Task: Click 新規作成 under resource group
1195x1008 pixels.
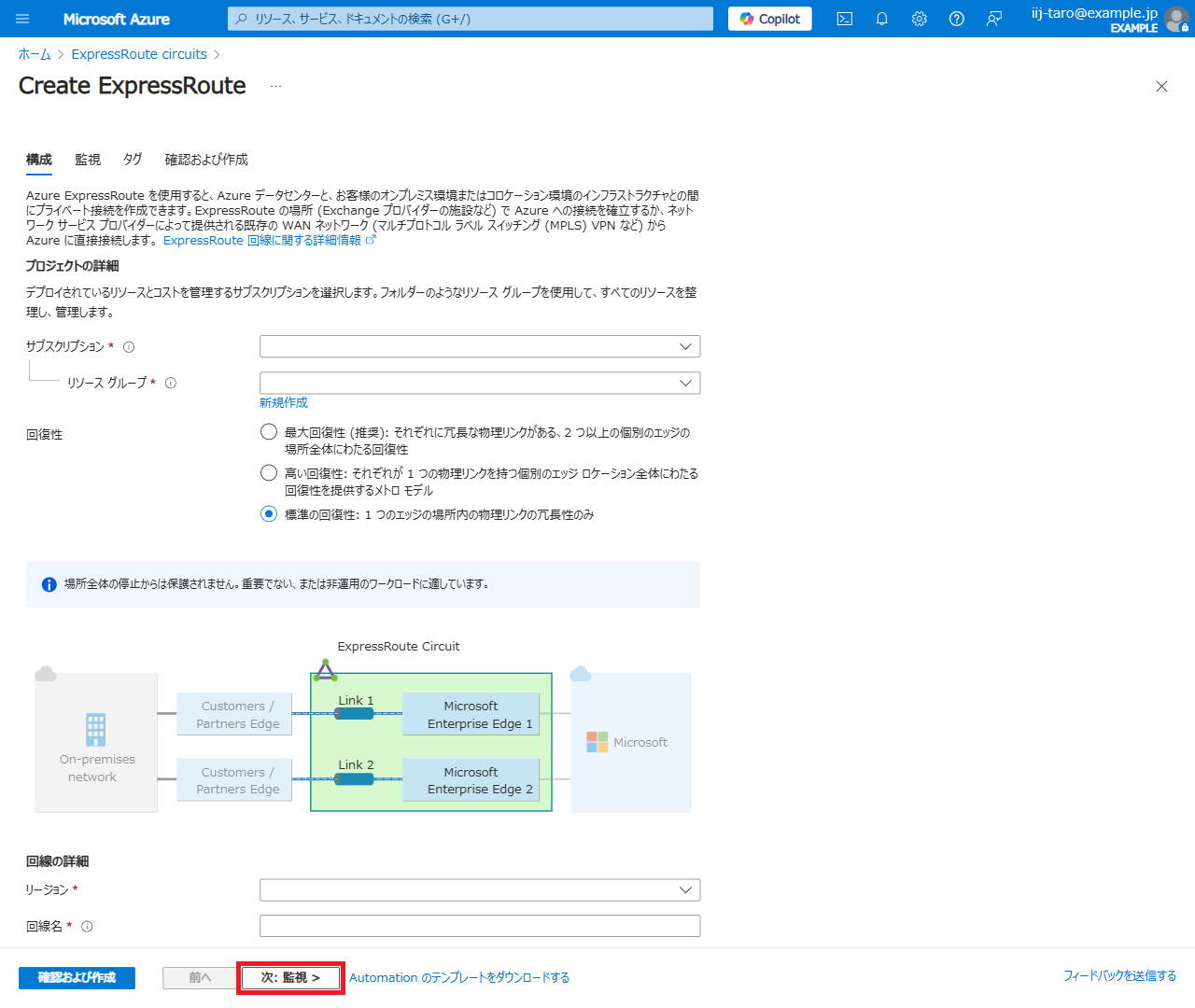Action: (x=284, y=402)
